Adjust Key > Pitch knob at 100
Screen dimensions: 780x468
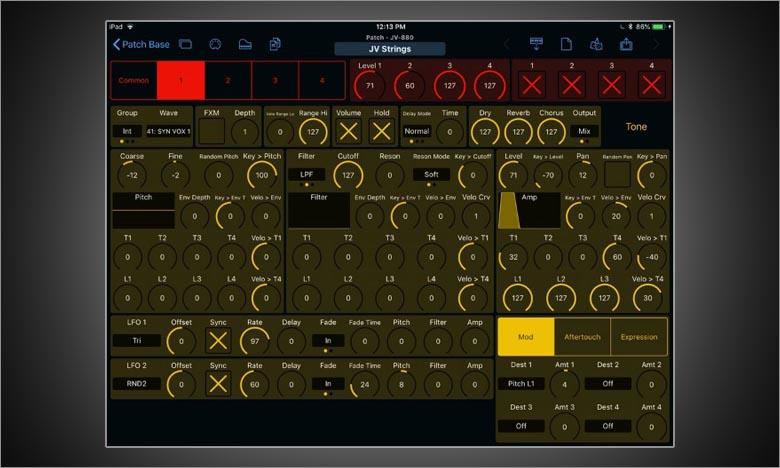(x=262, y=175)
